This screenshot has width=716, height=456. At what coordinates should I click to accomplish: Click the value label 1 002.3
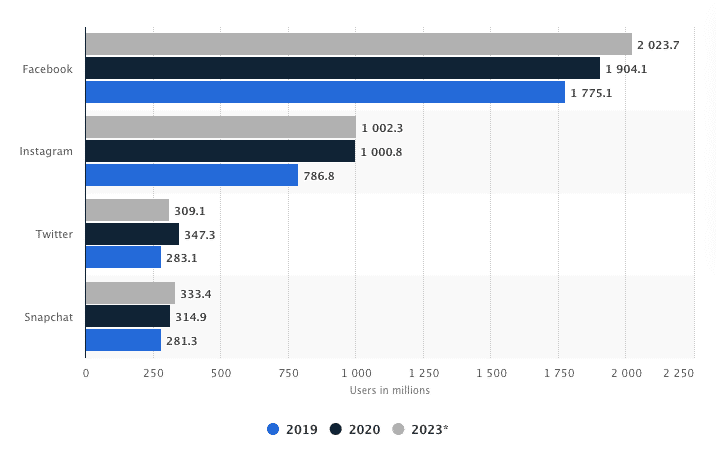point(382,128)
